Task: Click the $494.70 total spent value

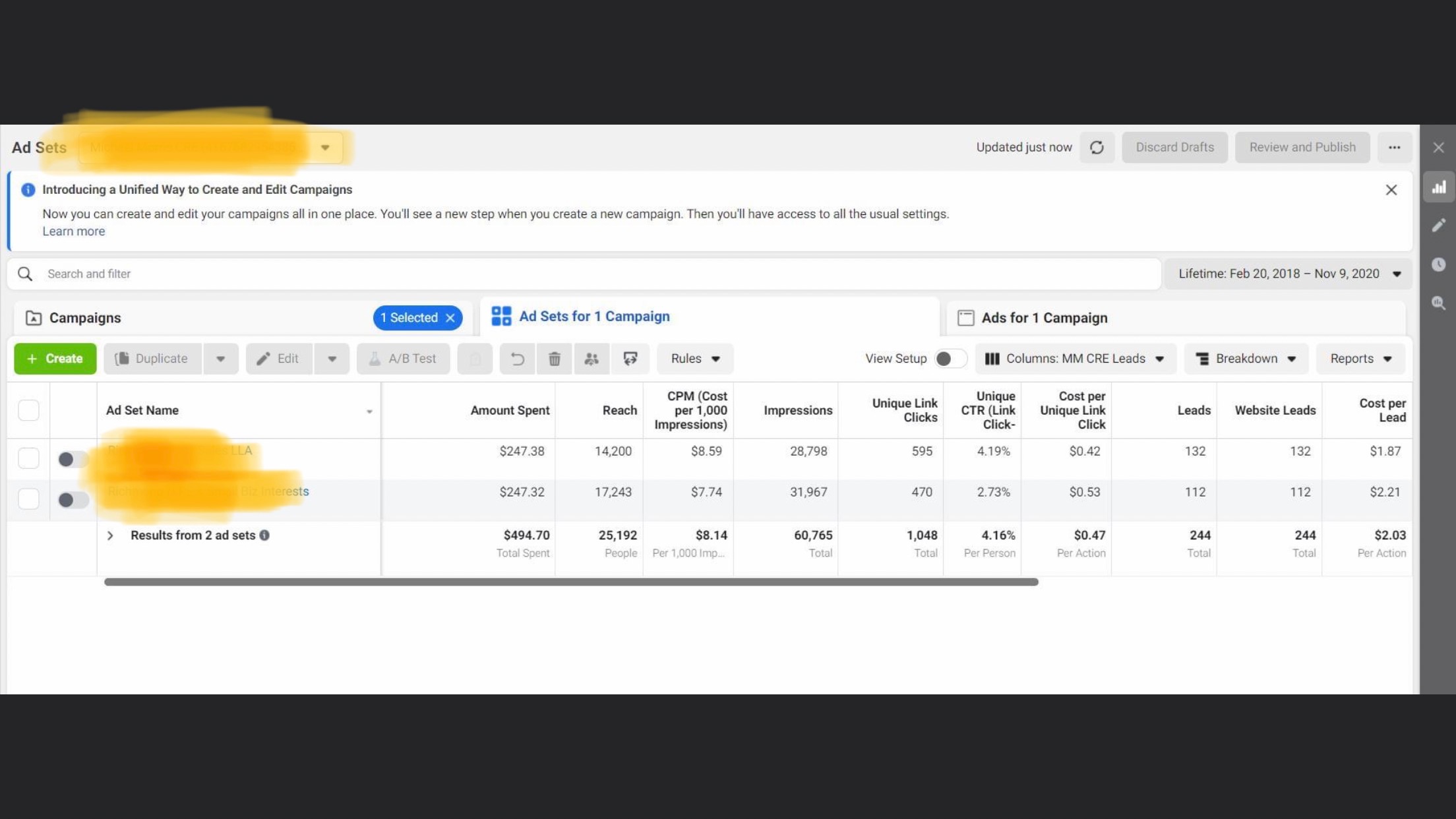Action: click(526, 535)
